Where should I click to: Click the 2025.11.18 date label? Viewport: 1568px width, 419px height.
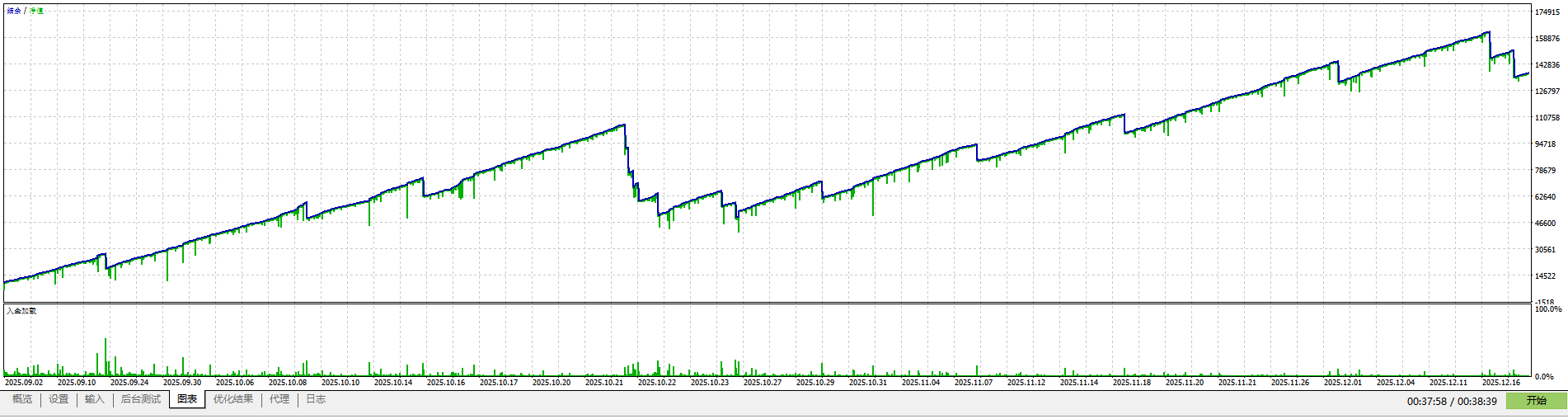1132,383
